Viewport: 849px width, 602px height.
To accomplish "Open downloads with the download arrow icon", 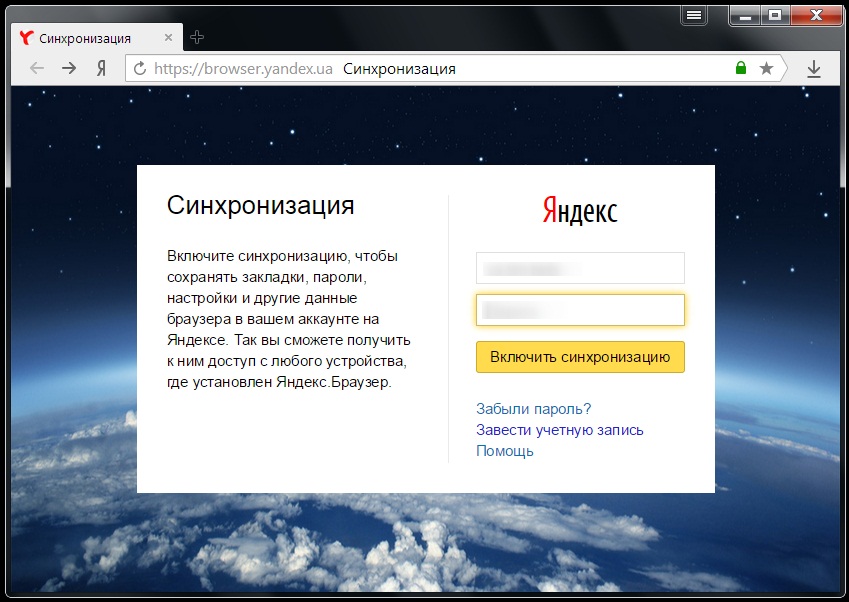I will coord(814,69).
